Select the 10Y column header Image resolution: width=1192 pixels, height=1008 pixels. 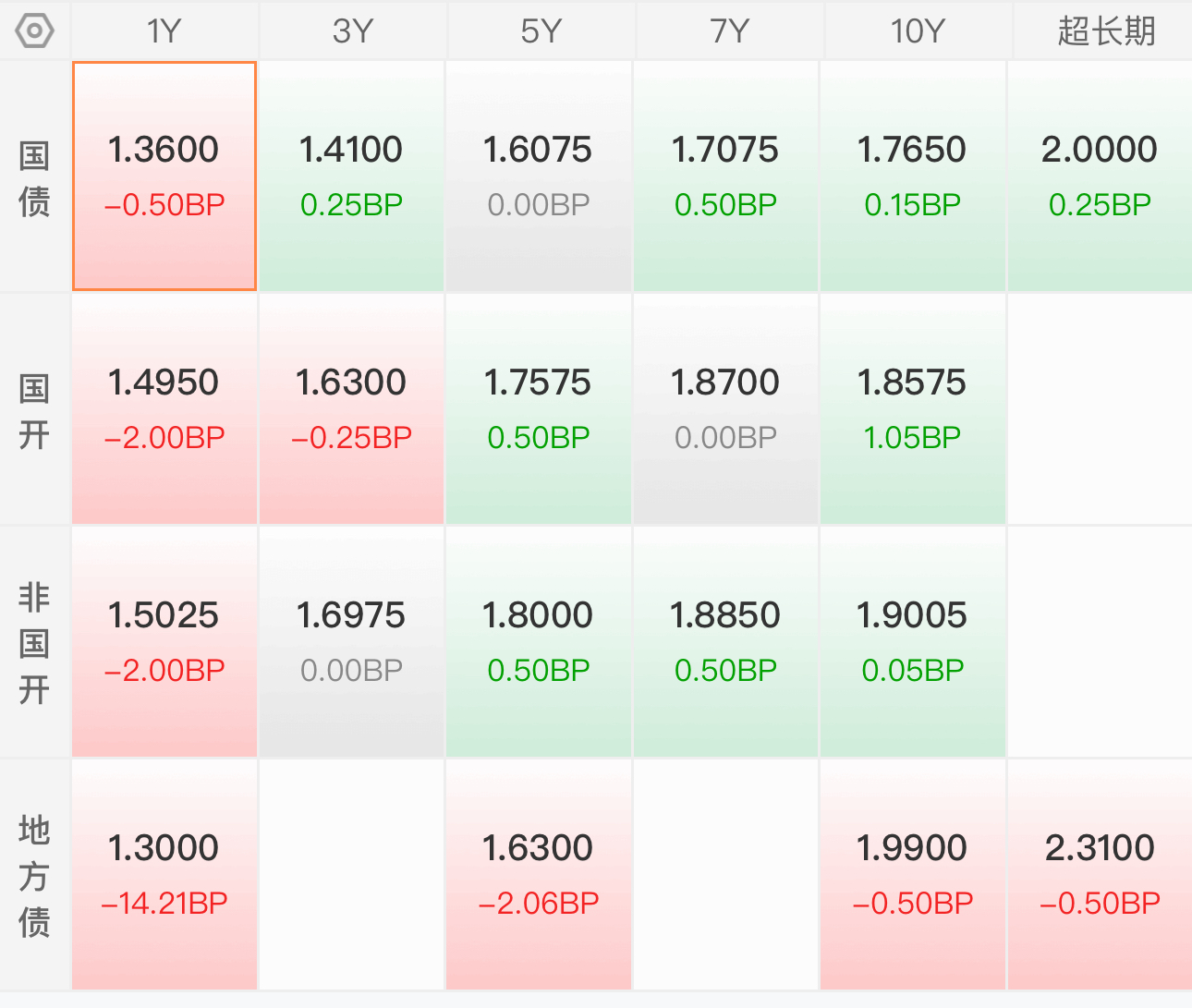pos(918,30)
